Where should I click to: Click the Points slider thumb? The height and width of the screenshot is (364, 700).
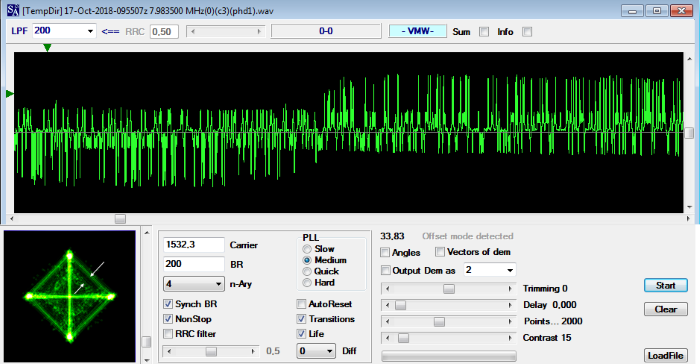[x=439, y=322]
